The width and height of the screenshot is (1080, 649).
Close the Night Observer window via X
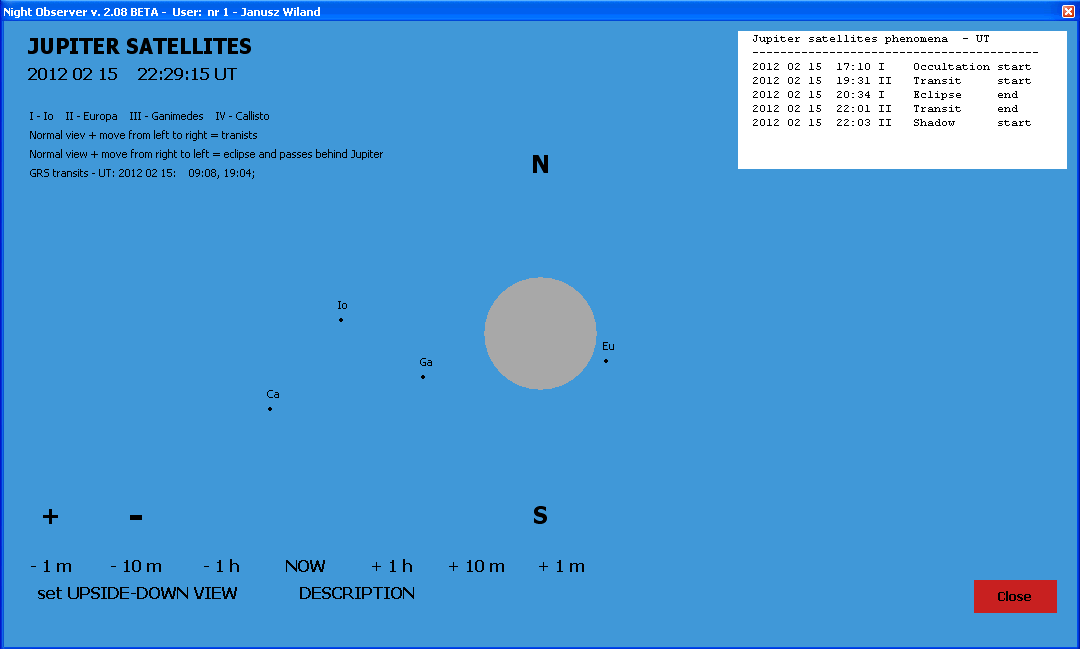pyautogui.click(x=1068, y=11)
